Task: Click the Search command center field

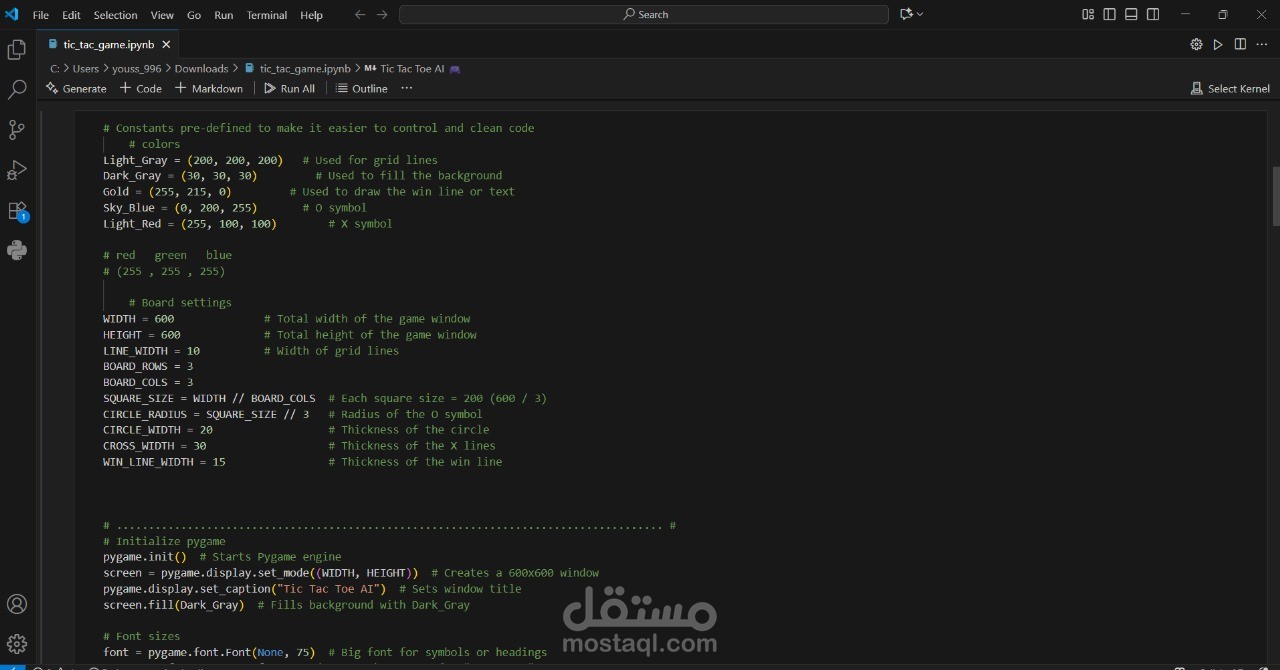Action: [644, 14]
